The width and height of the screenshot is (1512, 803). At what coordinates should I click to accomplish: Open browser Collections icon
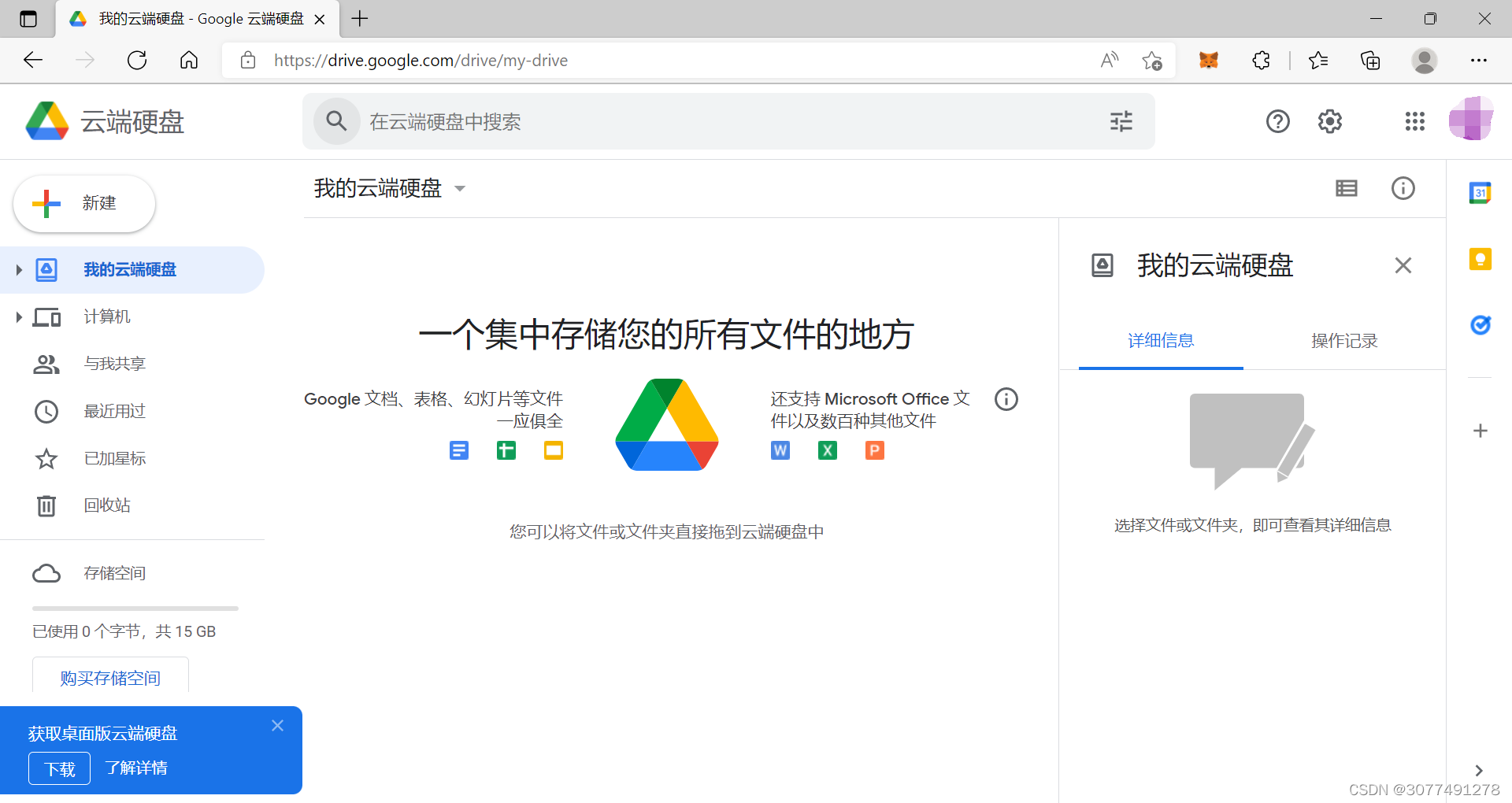[x=1370, y=60]
